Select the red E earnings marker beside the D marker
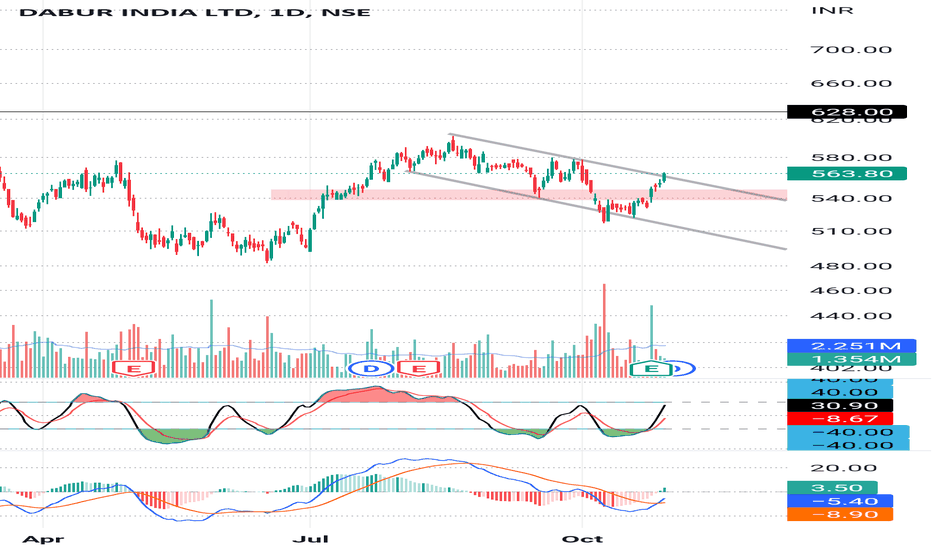 418,369
